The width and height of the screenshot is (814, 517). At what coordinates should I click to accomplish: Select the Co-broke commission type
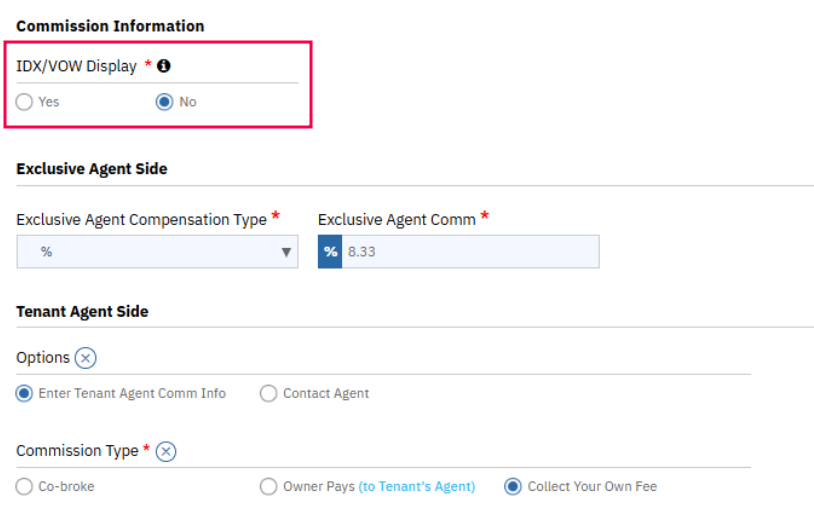25,487
